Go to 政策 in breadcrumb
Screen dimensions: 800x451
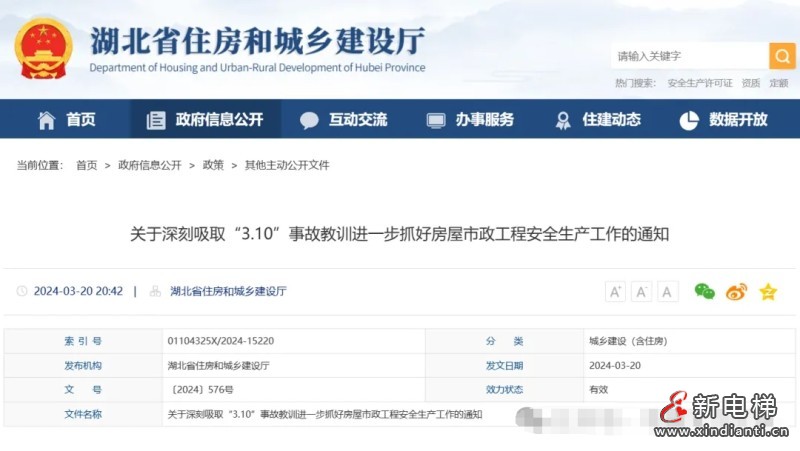pos(213,165)
